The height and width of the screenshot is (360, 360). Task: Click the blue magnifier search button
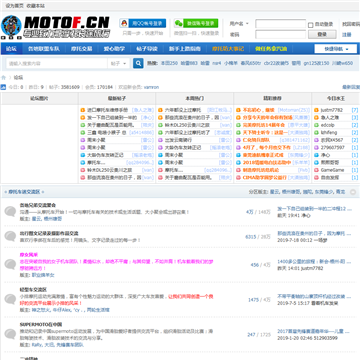click(138, 63)
